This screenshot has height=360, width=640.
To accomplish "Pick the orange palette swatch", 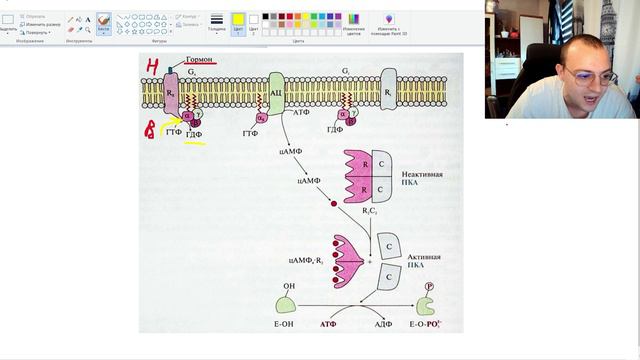I will [x=298, y=16].
